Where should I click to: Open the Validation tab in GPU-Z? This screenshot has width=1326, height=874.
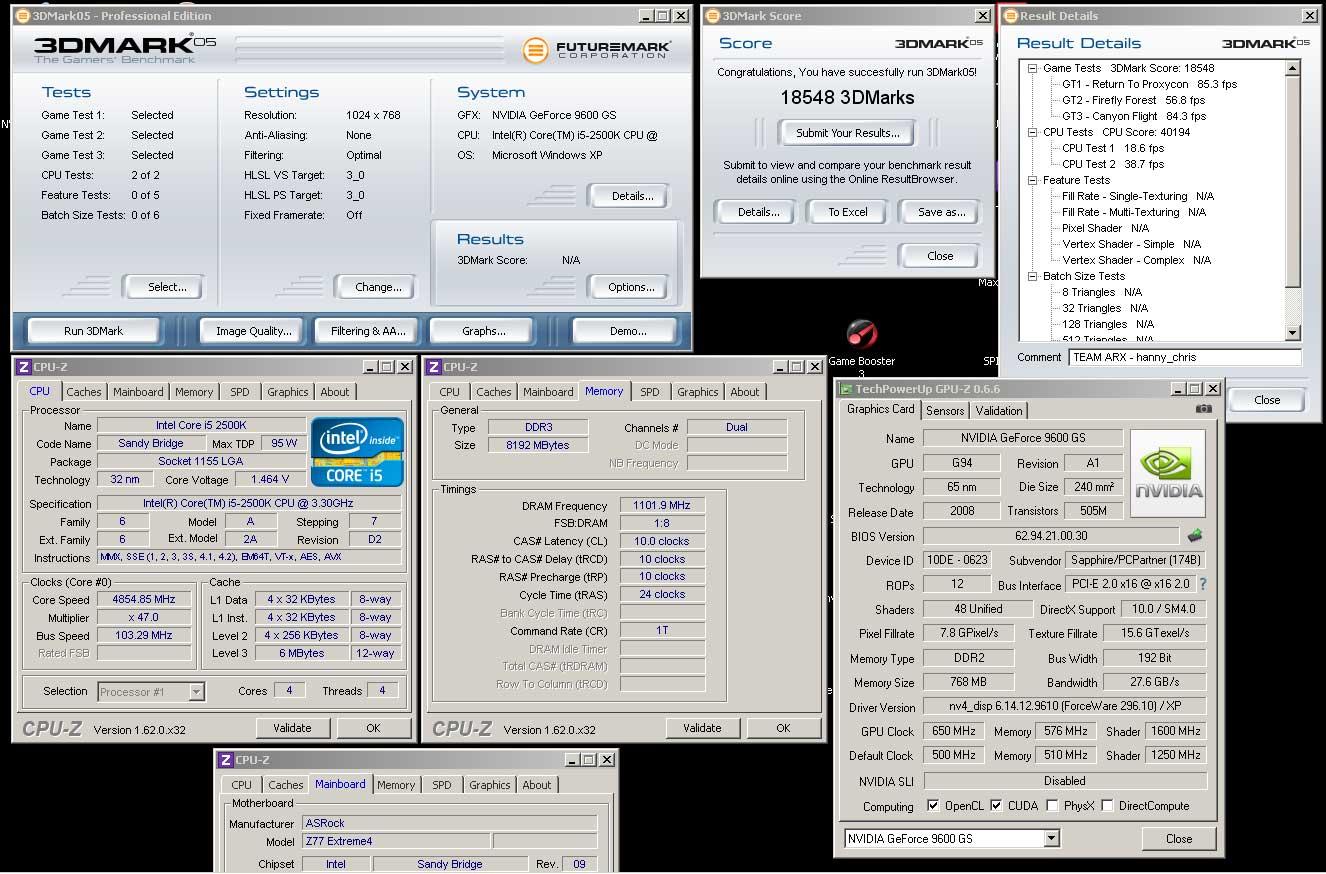tap(999, 410)
